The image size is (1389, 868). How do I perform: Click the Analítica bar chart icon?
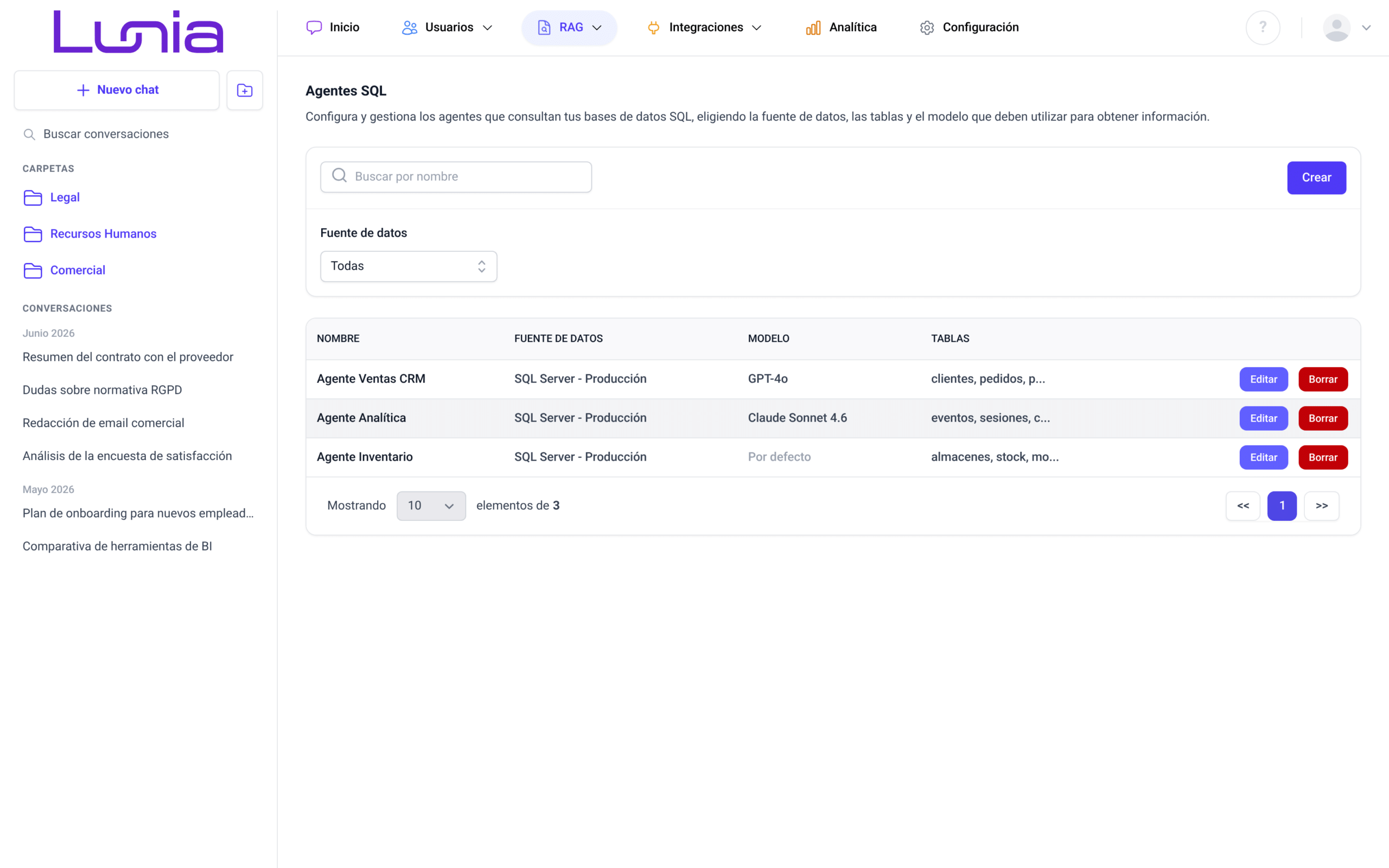pyautogui.click(x=813, y=28)
